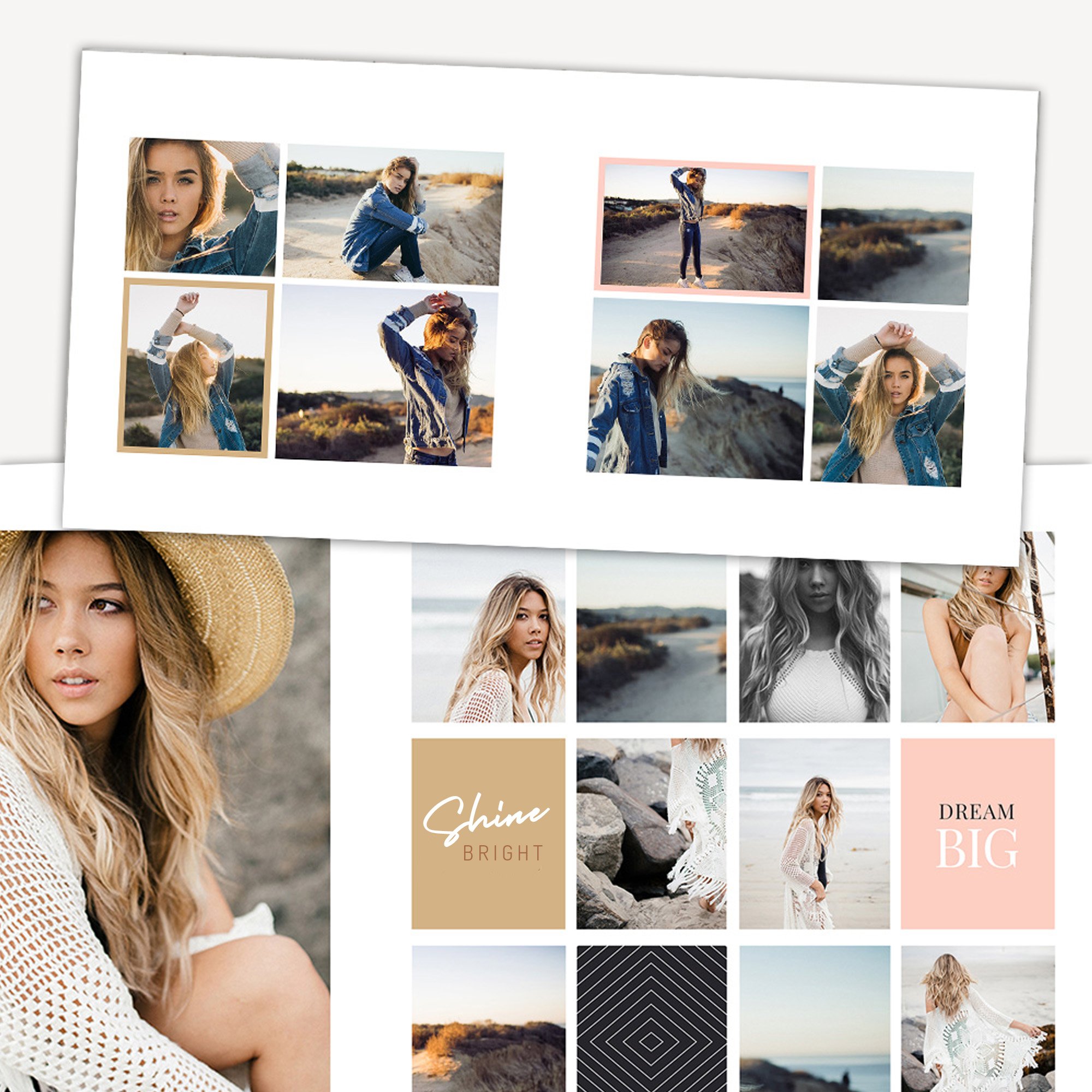Click the large straw hat portrait
This screenshot has height=1092, width=1092.
coord(164,808)
